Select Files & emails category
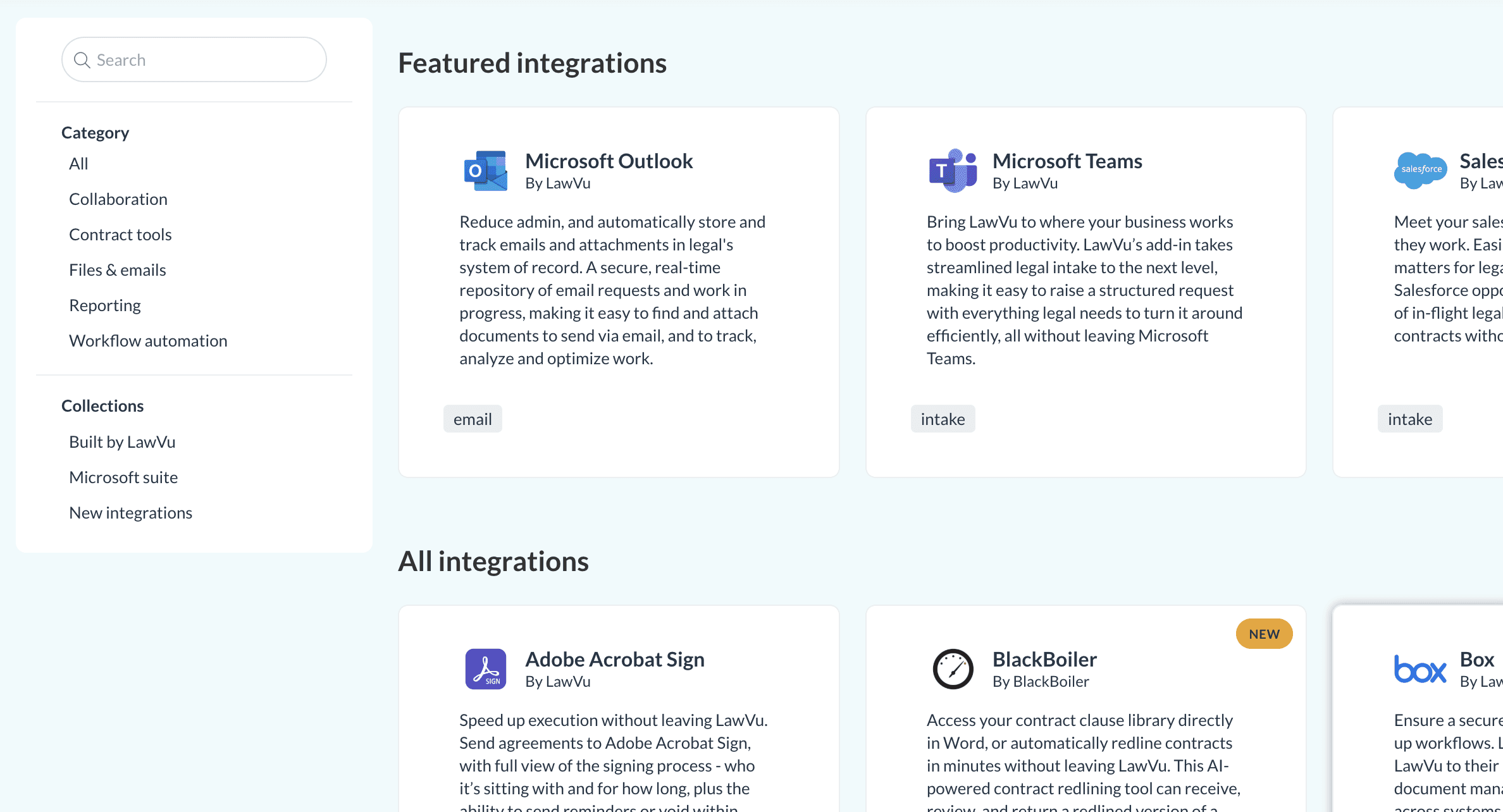 118,270
